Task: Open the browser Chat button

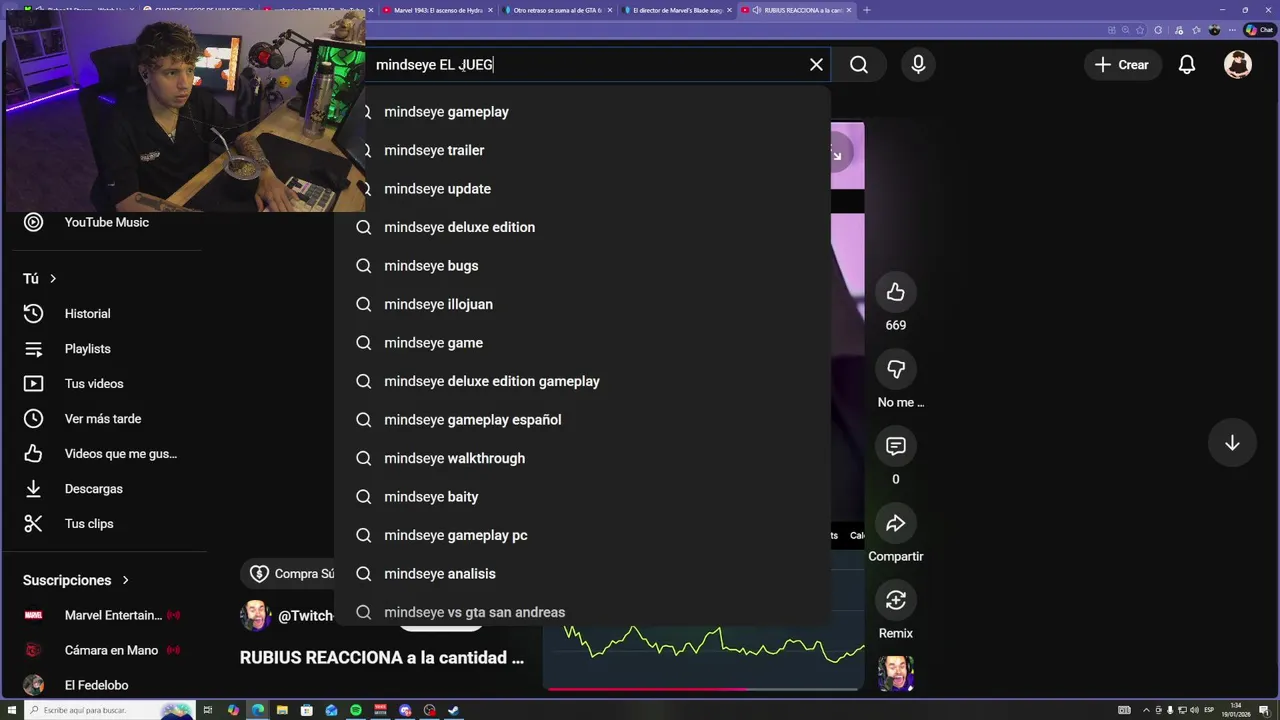Action: (x=1259, y=30)
